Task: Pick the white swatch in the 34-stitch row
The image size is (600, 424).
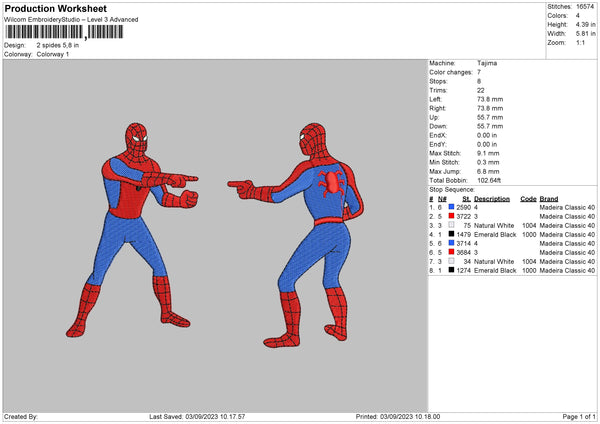Action: pyautogui.click(x=452, y=261)
